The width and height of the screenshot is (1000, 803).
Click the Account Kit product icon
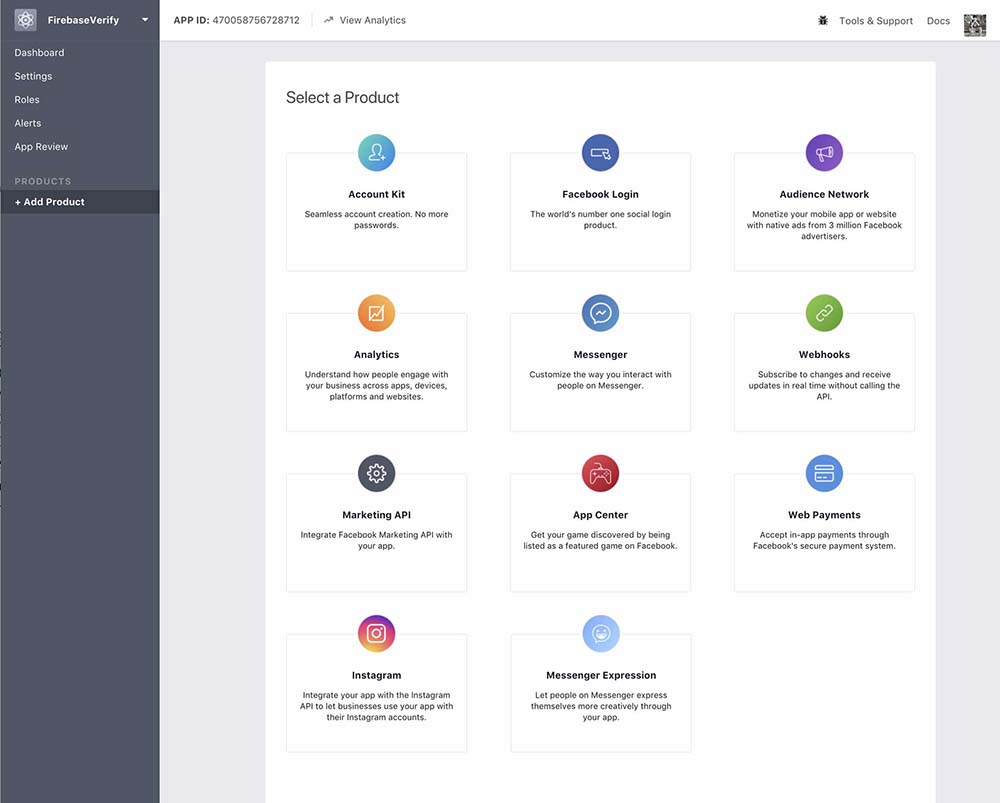click(x=376, y=152)
